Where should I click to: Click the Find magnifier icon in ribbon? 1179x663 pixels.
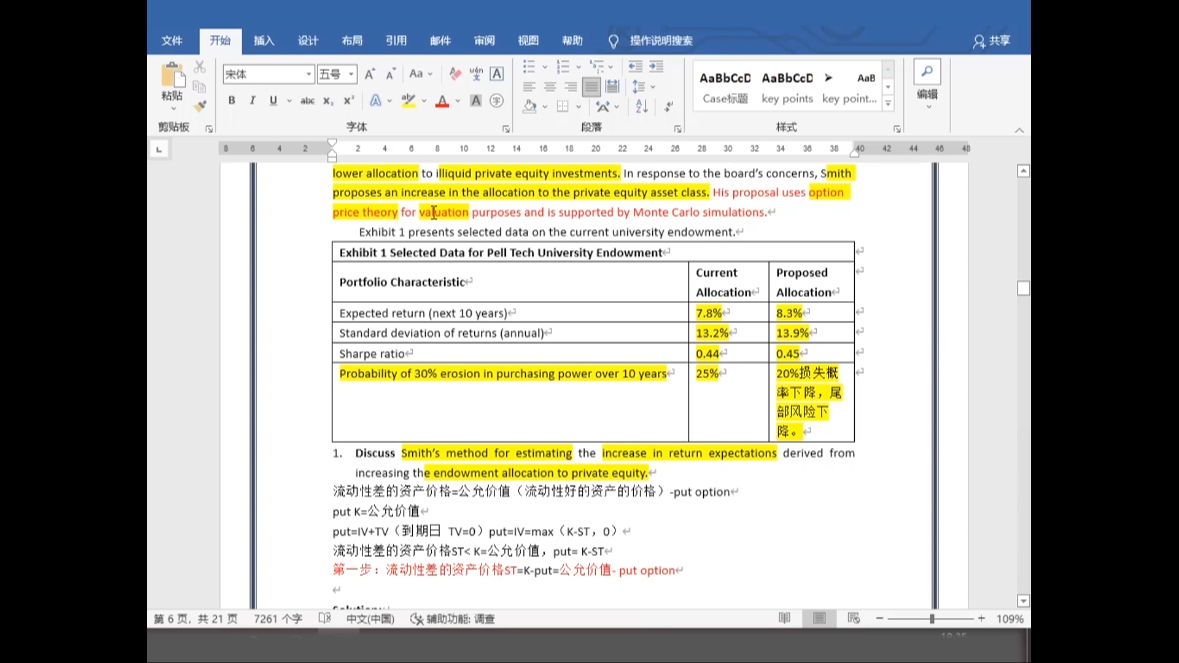[927, 73]
